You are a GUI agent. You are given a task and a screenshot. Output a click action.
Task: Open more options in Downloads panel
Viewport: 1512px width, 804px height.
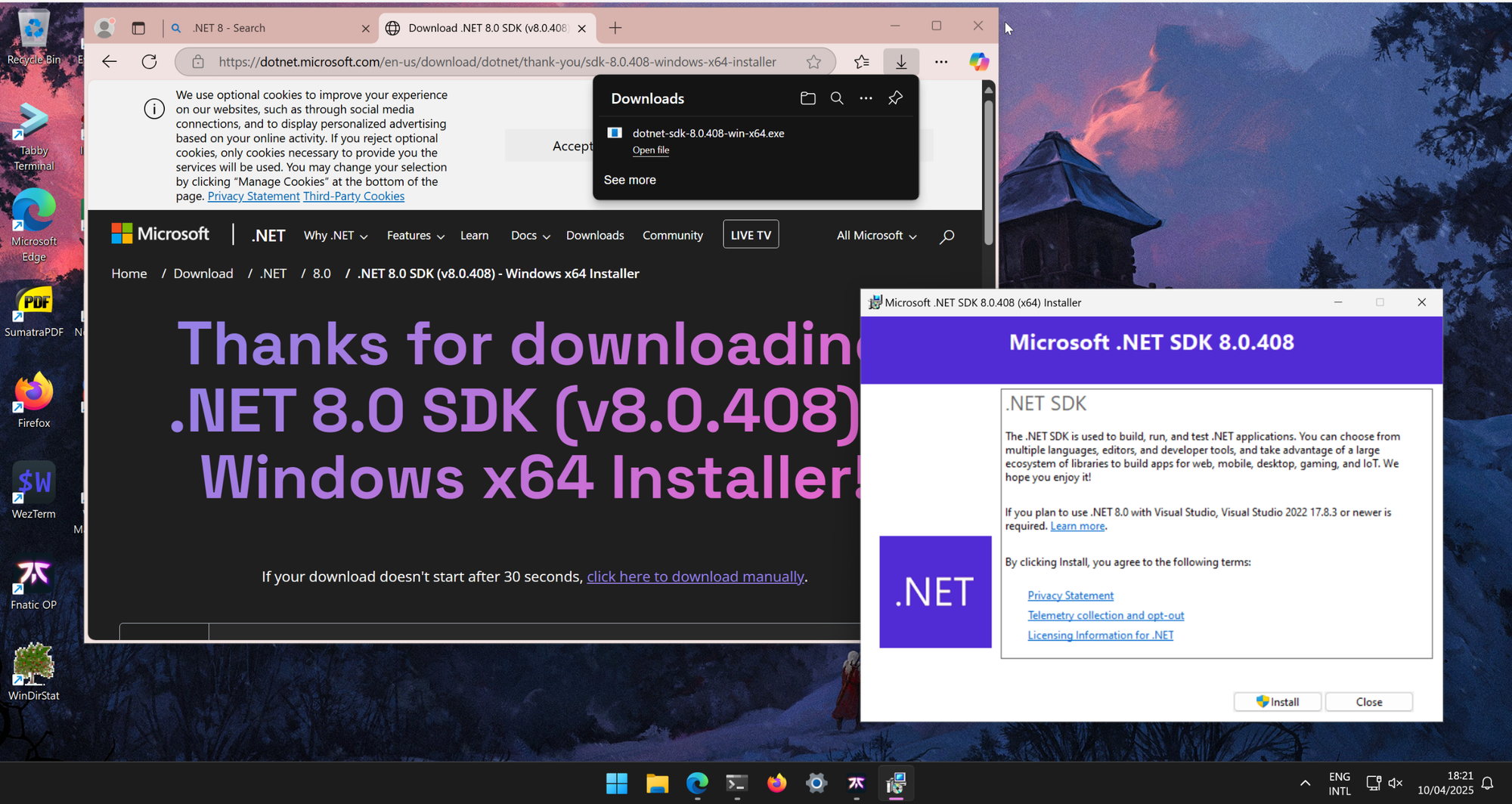coord(866,98)
